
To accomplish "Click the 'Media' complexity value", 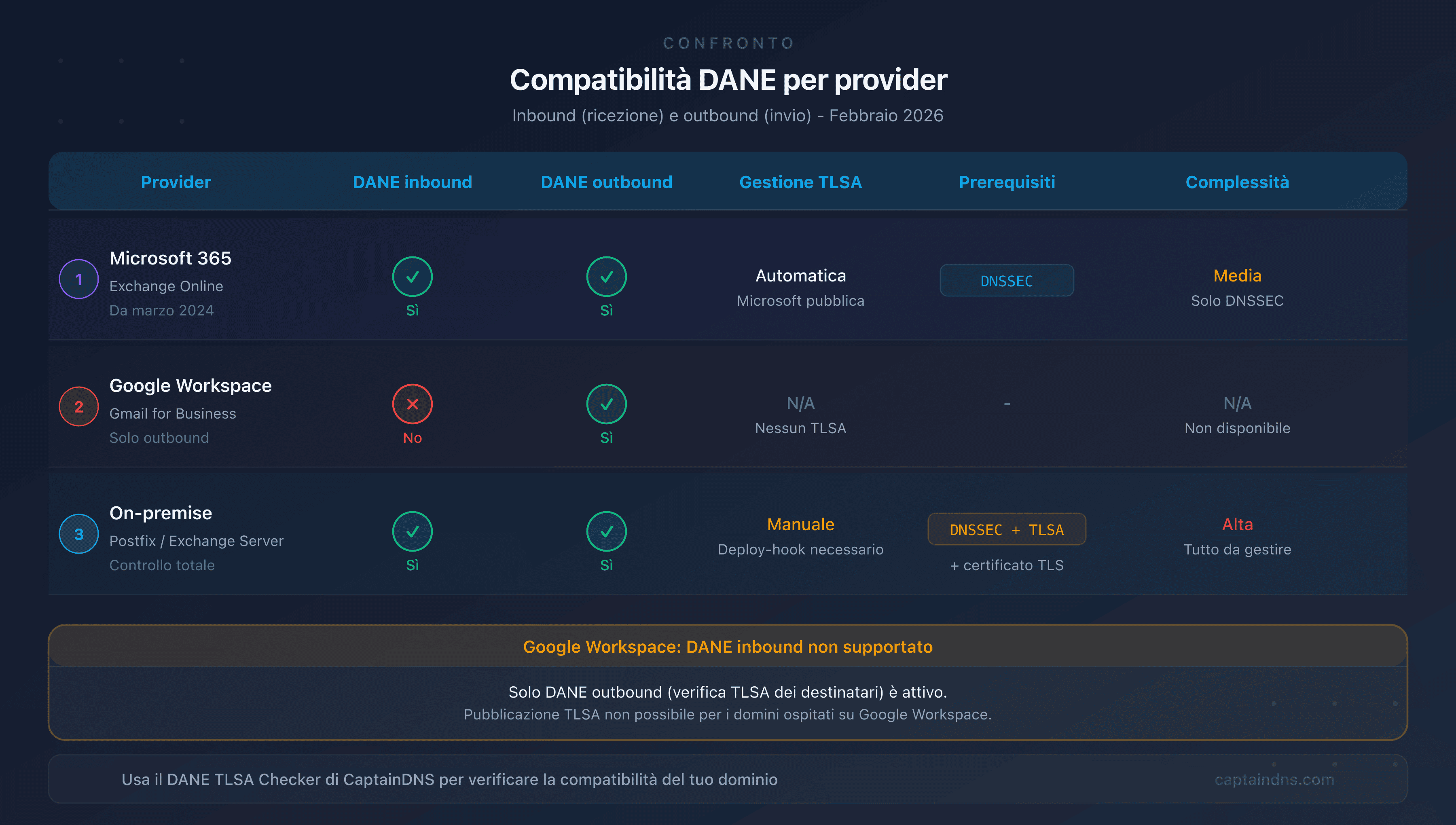I will point(1237,276).
